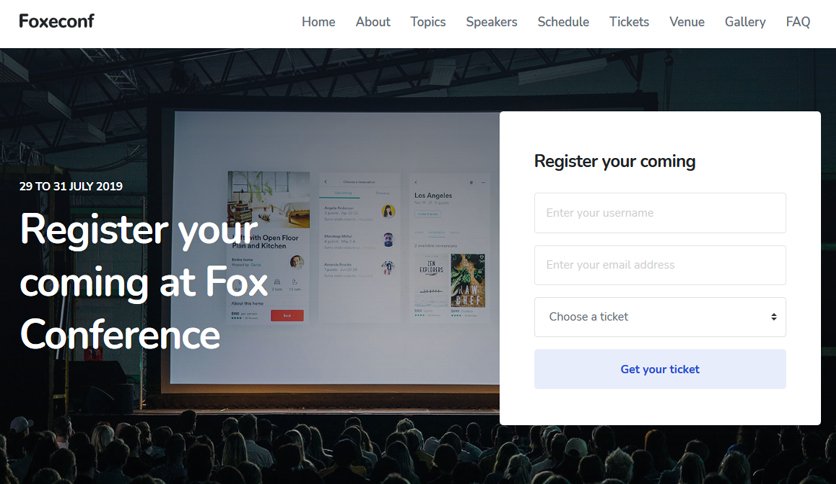Viewport: 836px width, 484px height.
Task: View the Gallery section
Action: 745,22
